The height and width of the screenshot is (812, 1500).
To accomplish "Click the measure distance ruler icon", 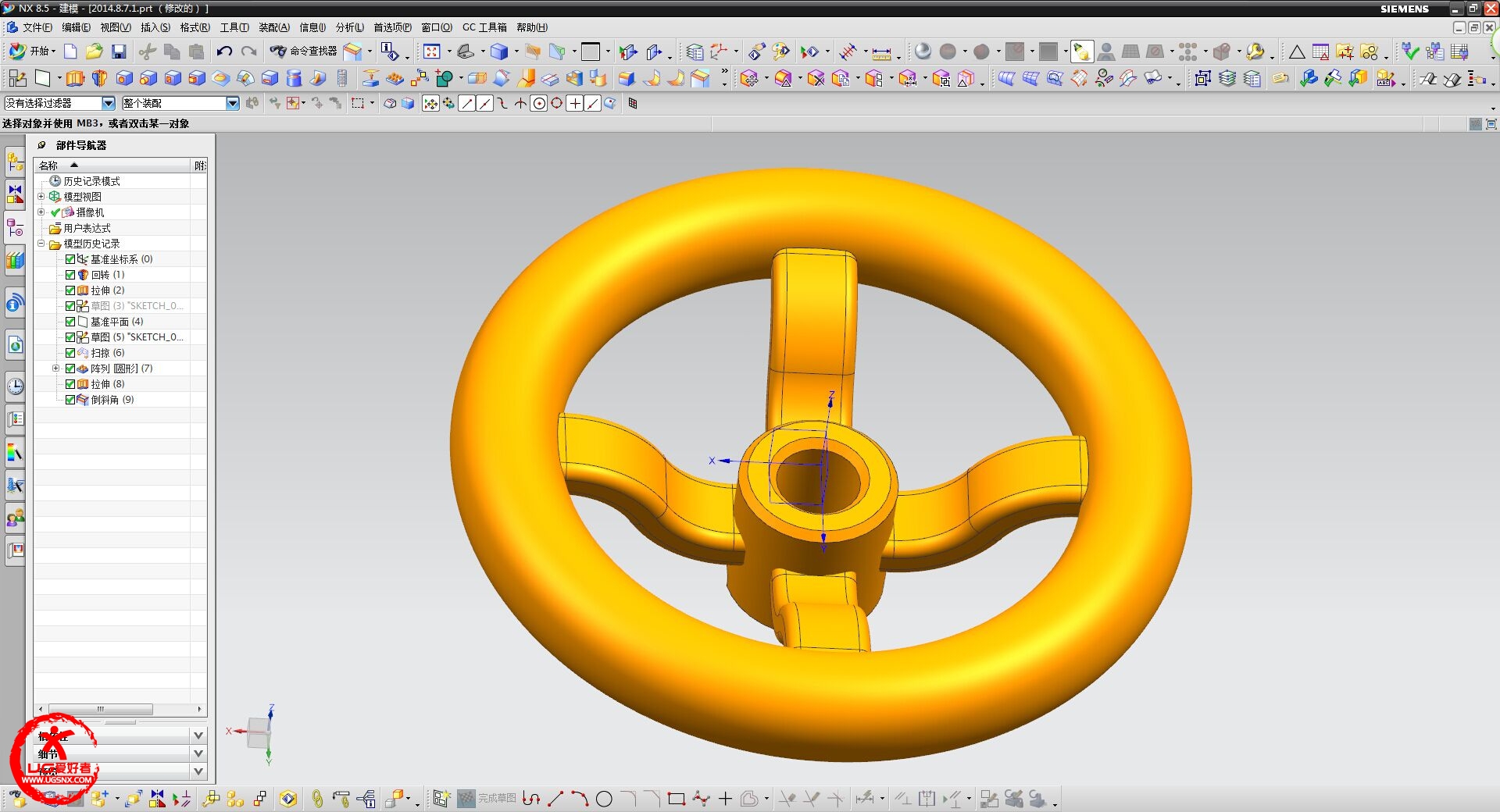I will coord(881,52).
